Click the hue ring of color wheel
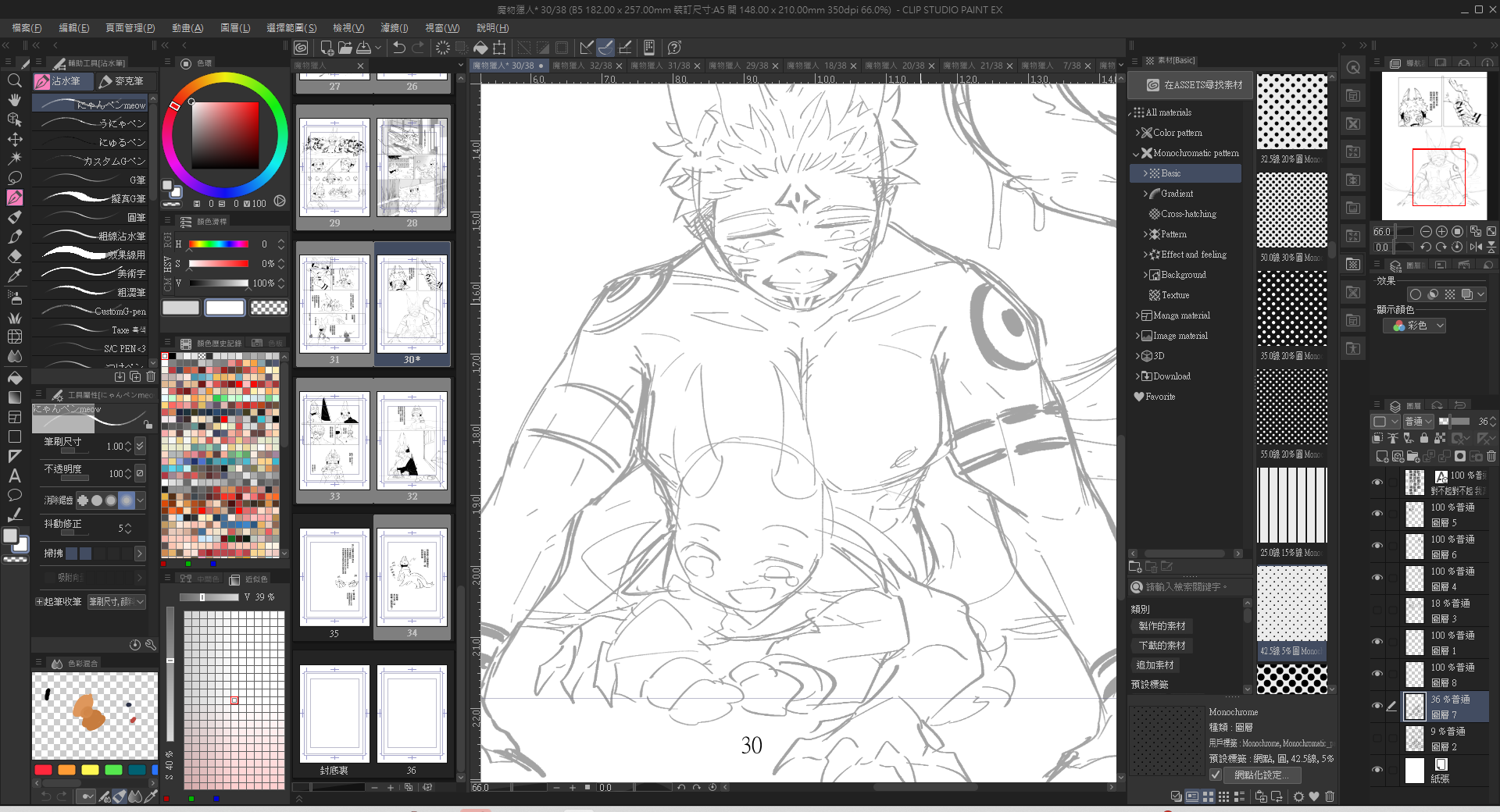The height and width of the screenshot is (812, 1500). pyautogui.click(x=225, y=77)
